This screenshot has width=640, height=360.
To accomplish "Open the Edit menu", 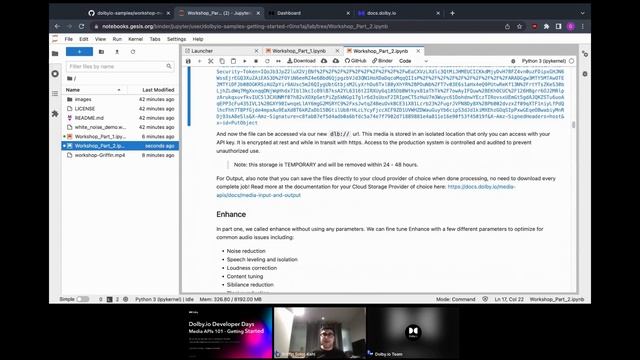I will (84, 39).
